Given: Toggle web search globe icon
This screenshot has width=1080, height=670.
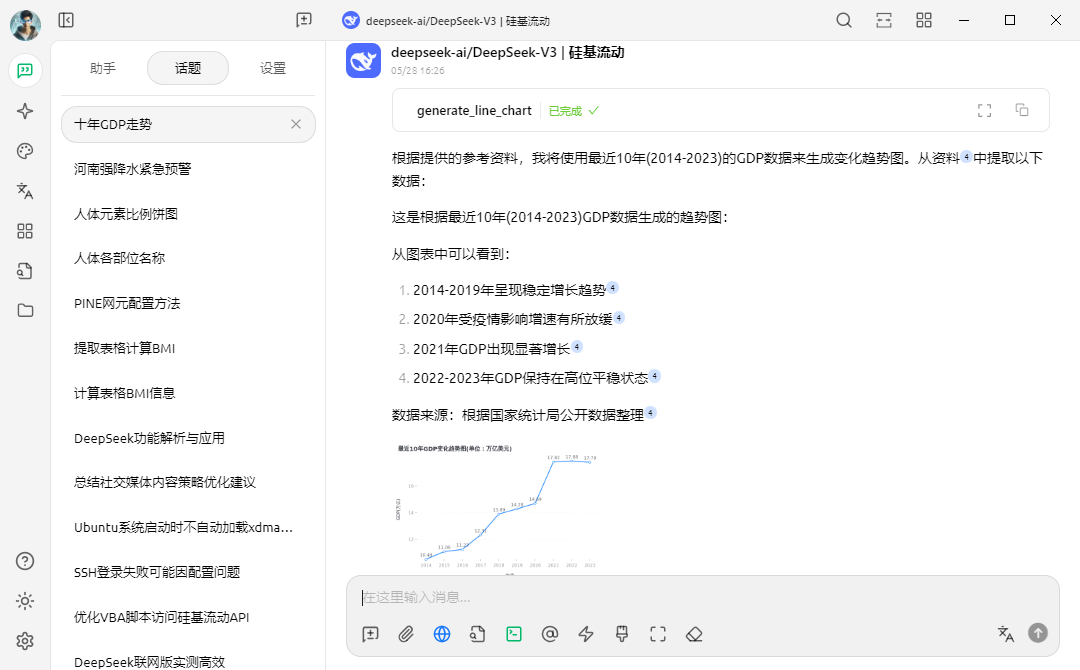Looking at the screenshot, I should point(442,634).
